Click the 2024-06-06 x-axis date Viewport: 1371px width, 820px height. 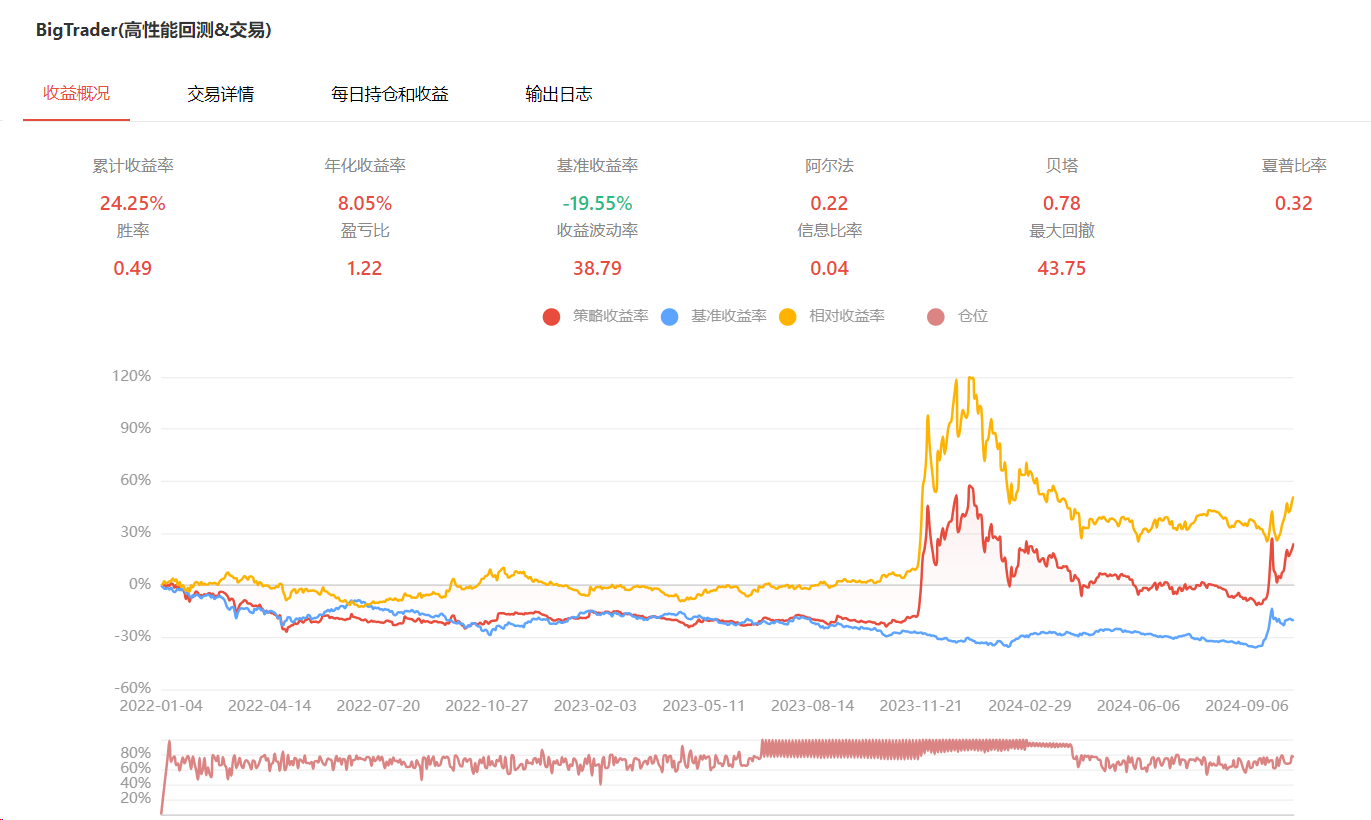1138,705
